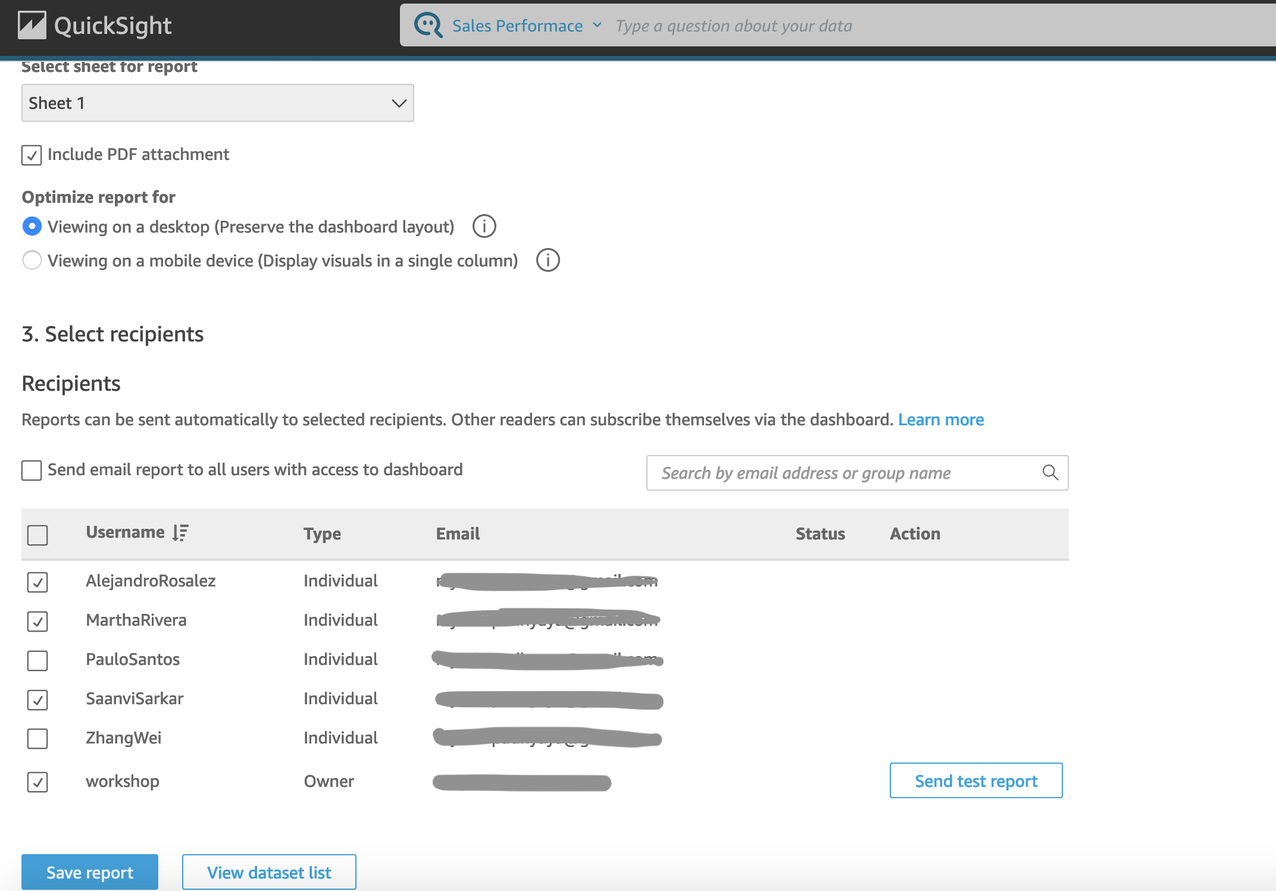1276x891 pixels.
Task: Check Send email report to all users
Action: pos(32,470)
